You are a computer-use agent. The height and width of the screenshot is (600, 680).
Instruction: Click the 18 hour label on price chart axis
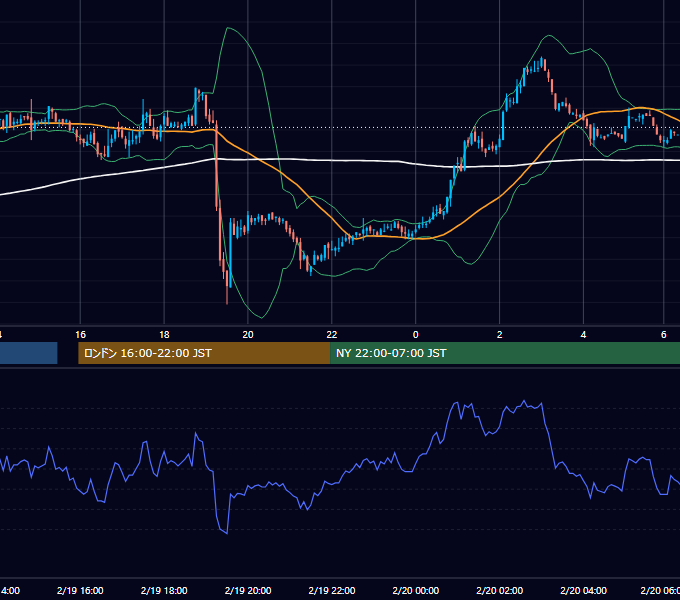point(164,335)
